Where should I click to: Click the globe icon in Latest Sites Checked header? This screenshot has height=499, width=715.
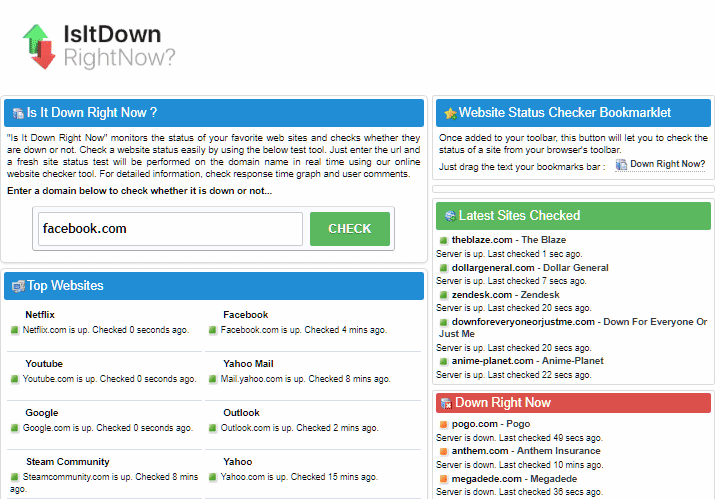click(x=451, y=216)
